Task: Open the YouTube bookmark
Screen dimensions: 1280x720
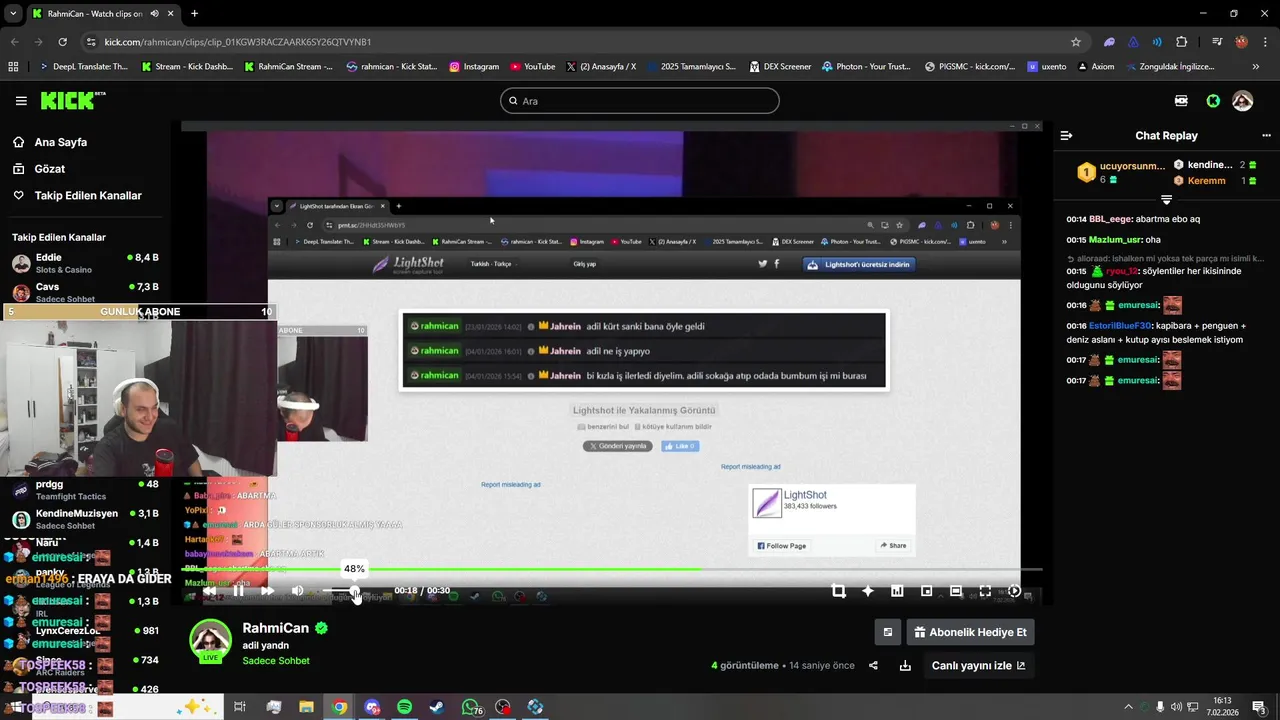Action: 533,67
